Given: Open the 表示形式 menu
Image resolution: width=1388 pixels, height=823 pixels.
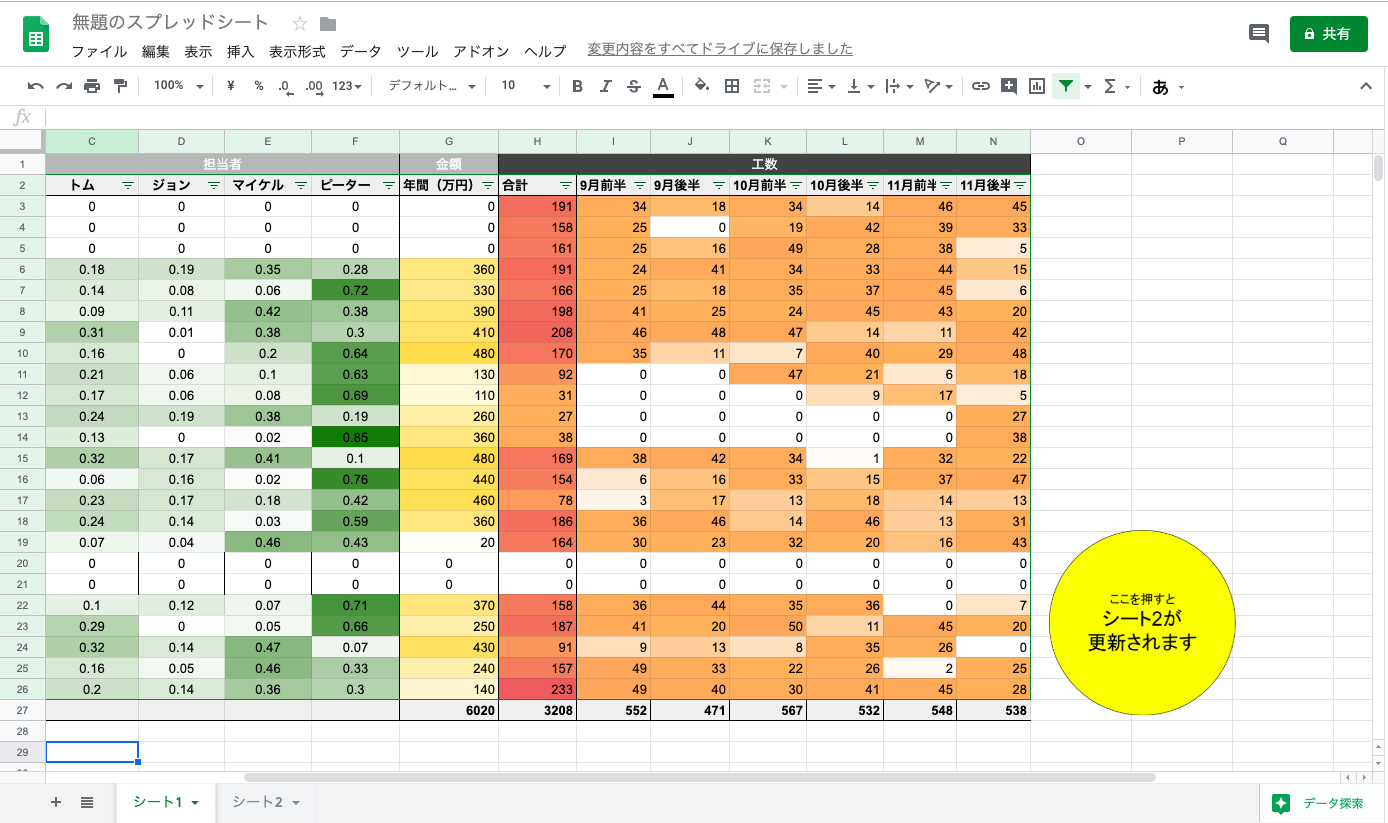Looking at the screenshot, I should coord(297,51).
